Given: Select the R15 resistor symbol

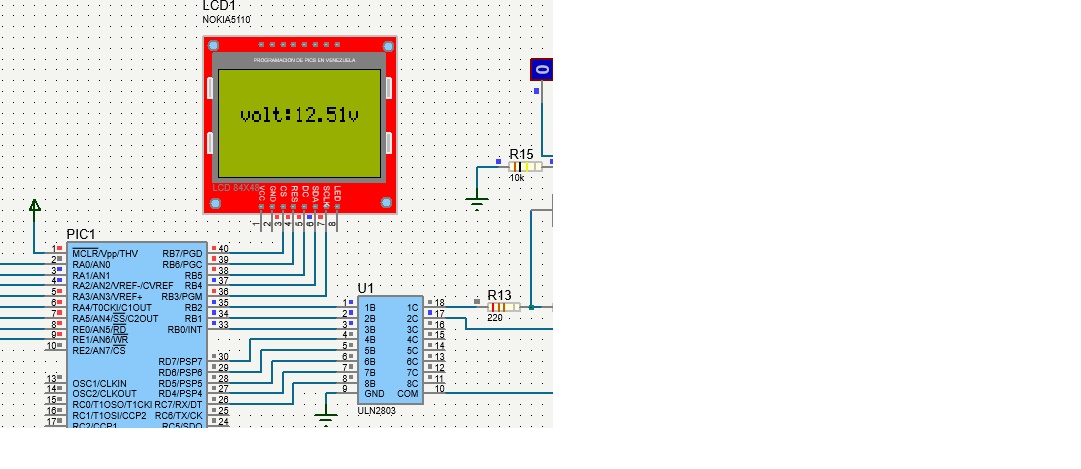Looking at the screenshot, I should (525, 166).
